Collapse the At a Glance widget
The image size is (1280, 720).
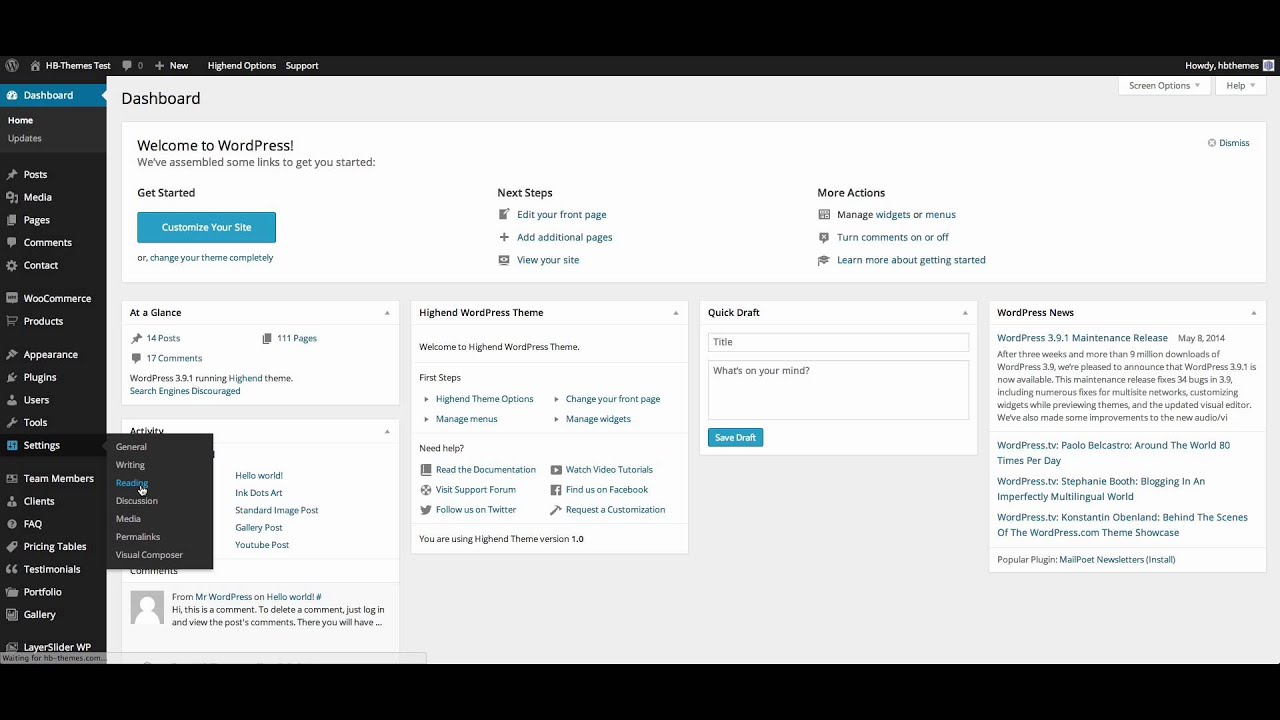click(x=387, y=313)
